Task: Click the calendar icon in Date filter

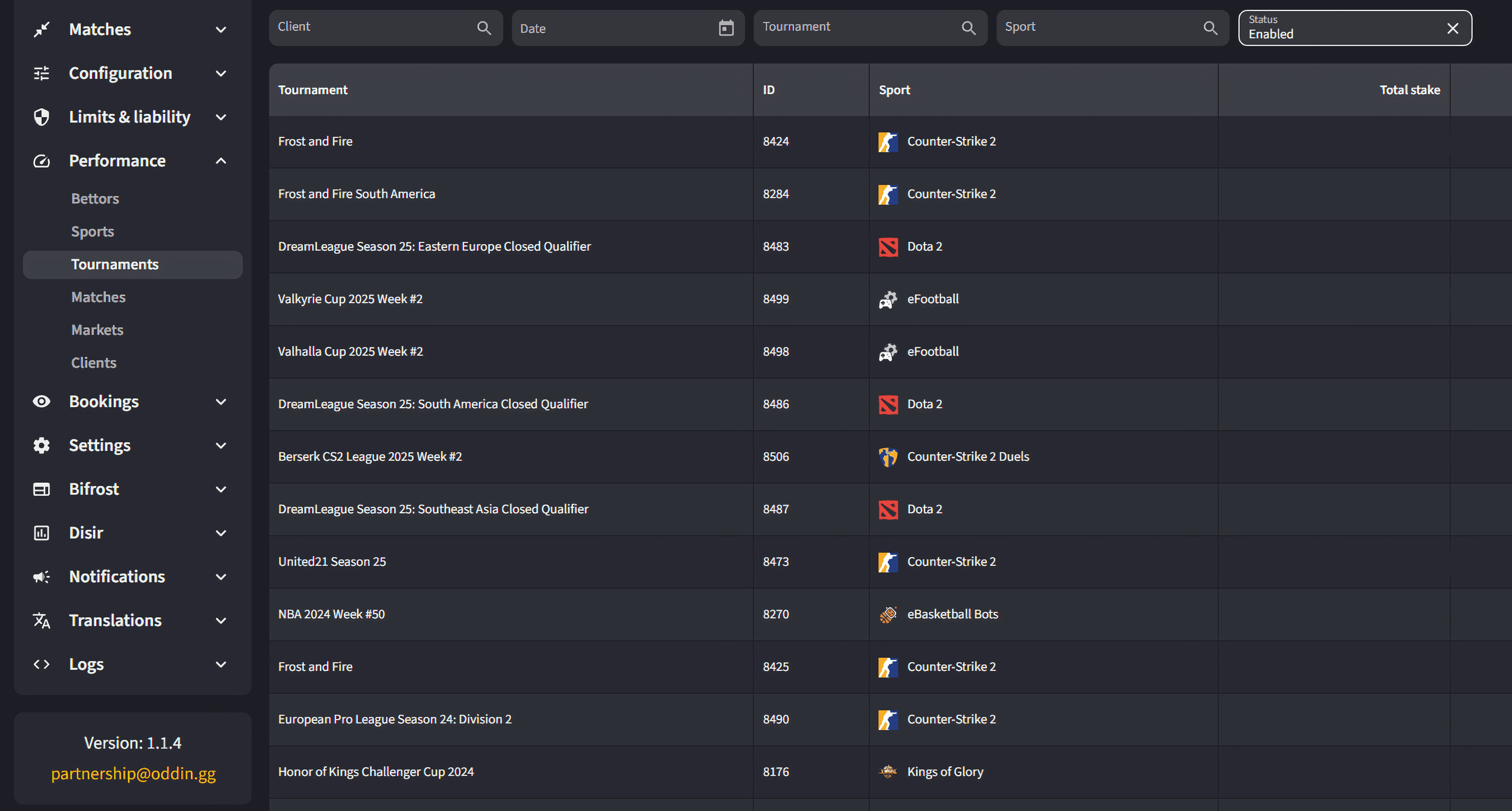Action: [726, 28]
